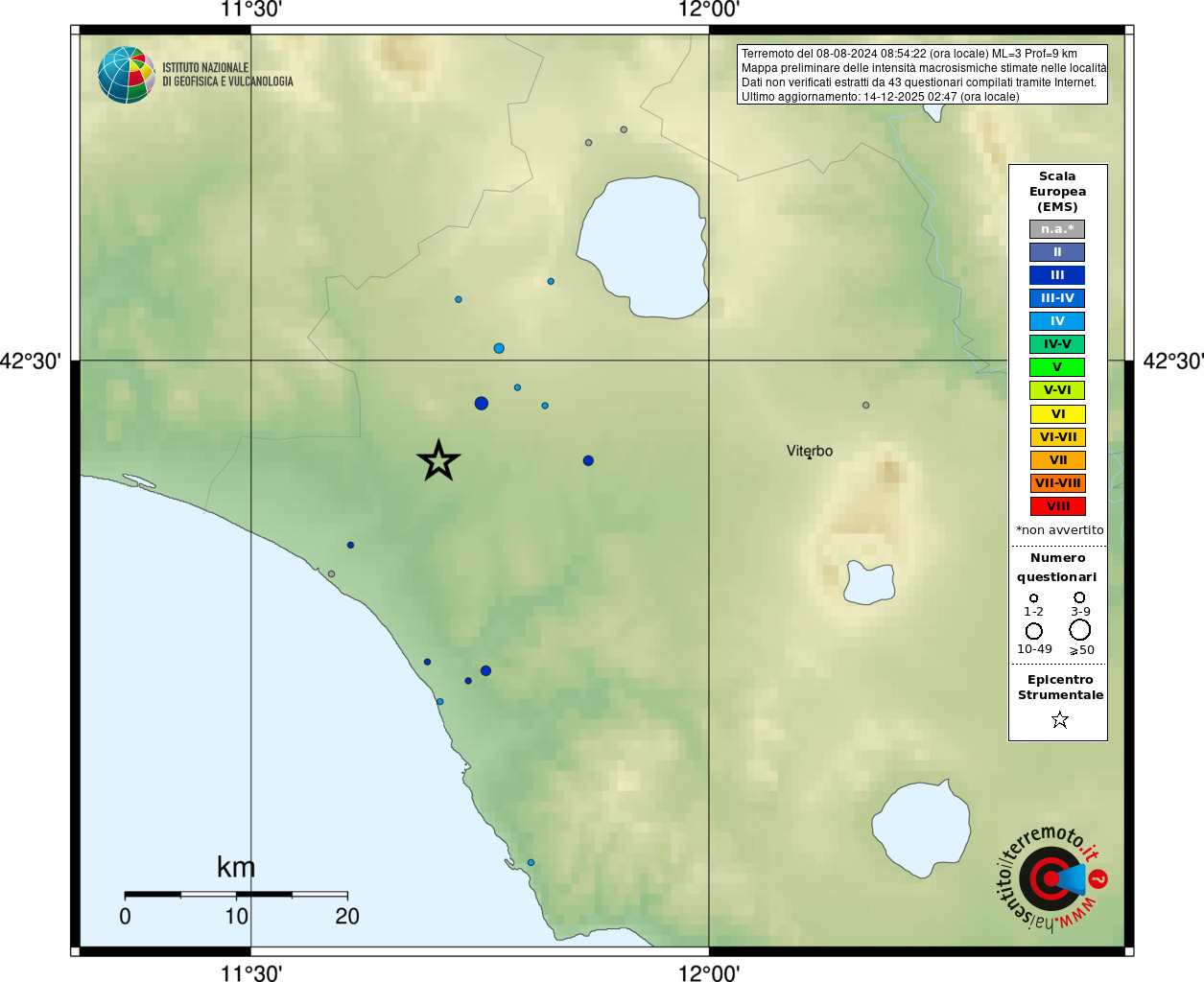Screen dimensions: 1204x982
Task: Click the 10-49 questionnaires circle in legend
Action: click(1034, 631)
